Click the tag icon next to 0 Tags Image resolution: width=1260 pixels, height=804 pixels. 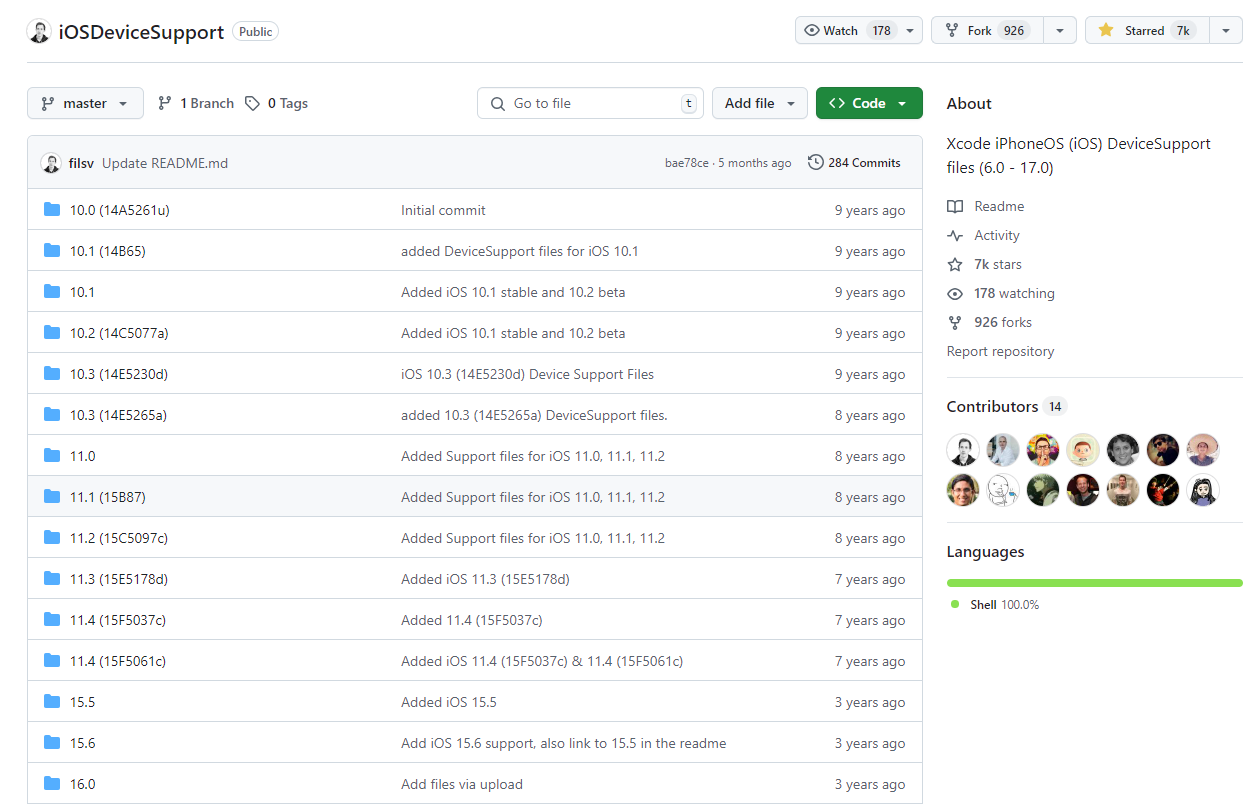pos(253,103)
